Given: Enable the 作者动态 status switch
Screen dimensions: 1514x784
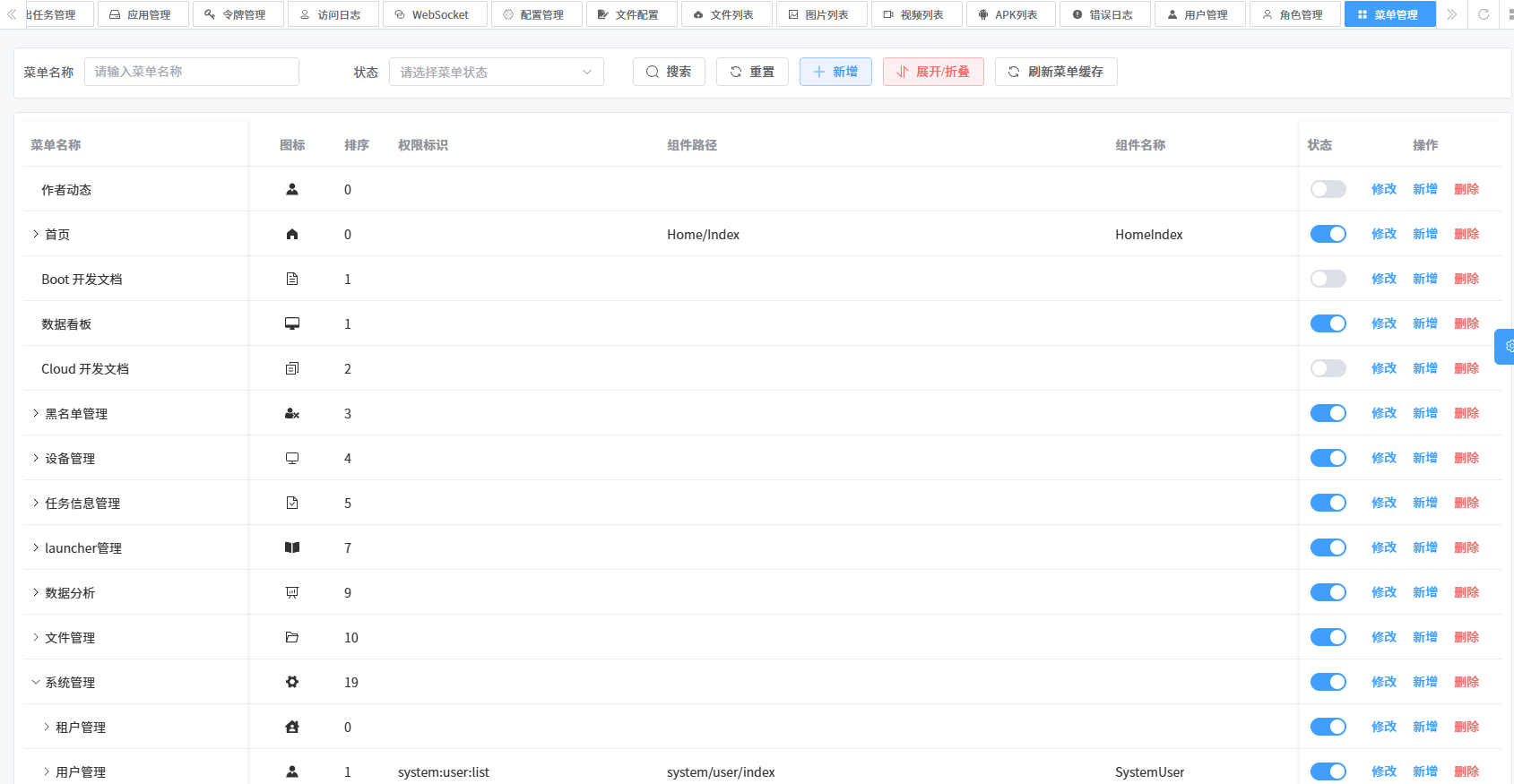Looking at the screenshot, I should pyautogui.click(x=1328, y=189).
